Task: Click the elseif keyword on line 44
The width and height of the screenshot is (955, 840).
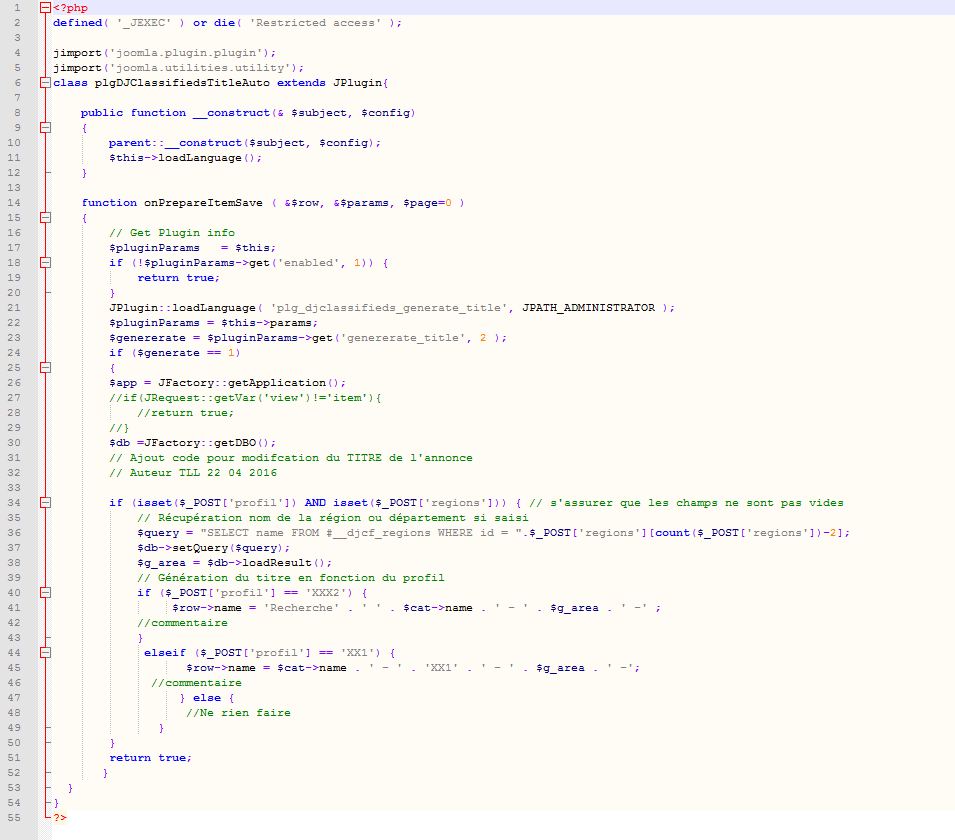Action: 164,652
